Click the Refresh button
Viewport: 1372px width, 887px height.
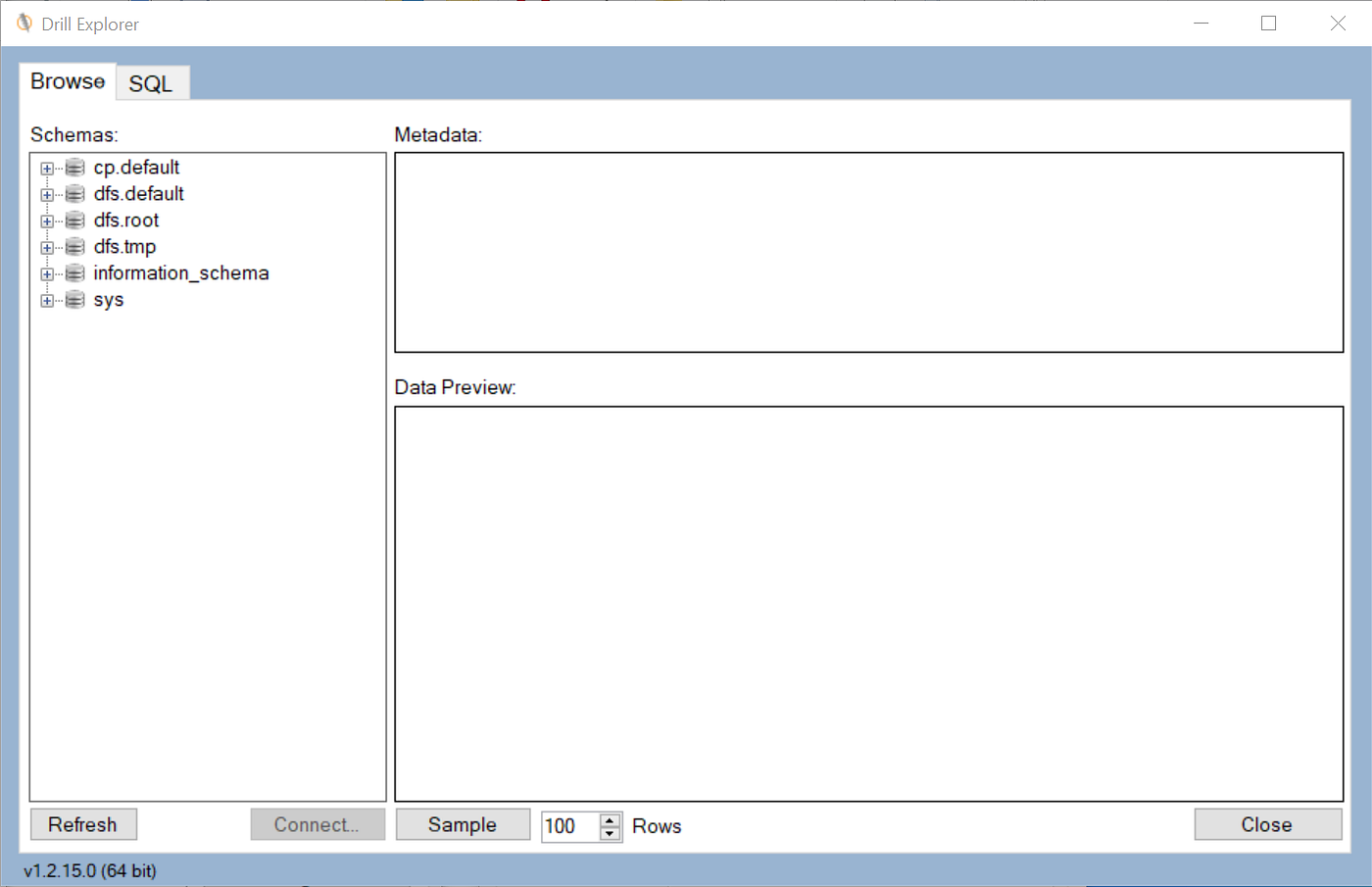pos(83,824)
